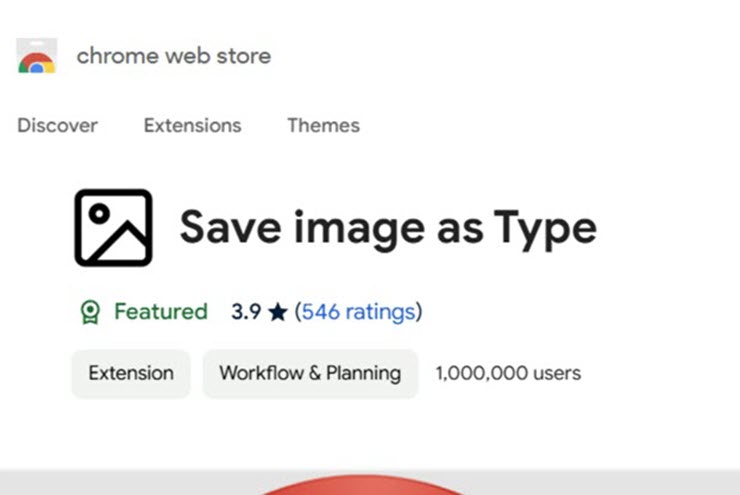Viewport: 740px width, 495px height.
Task: Go to the Themes tab
Action: coord(323,126)
